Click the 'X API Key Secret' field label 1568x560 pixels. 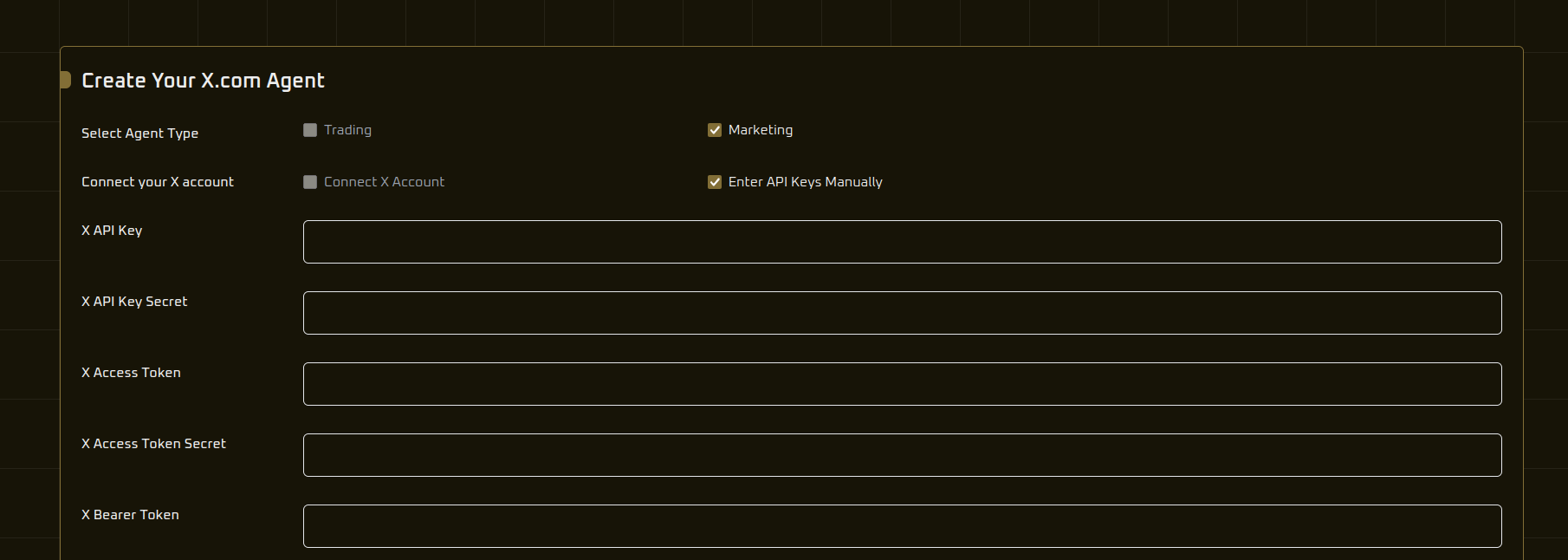click(134, 301)
